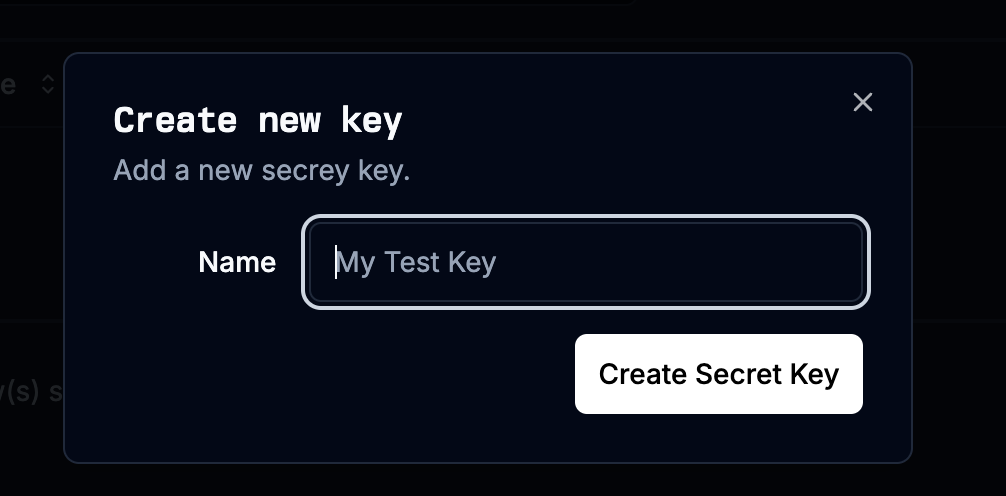Click the truncated footer text behind dialog
Viewport: 1006px width, 496px height.
[30, 391]
